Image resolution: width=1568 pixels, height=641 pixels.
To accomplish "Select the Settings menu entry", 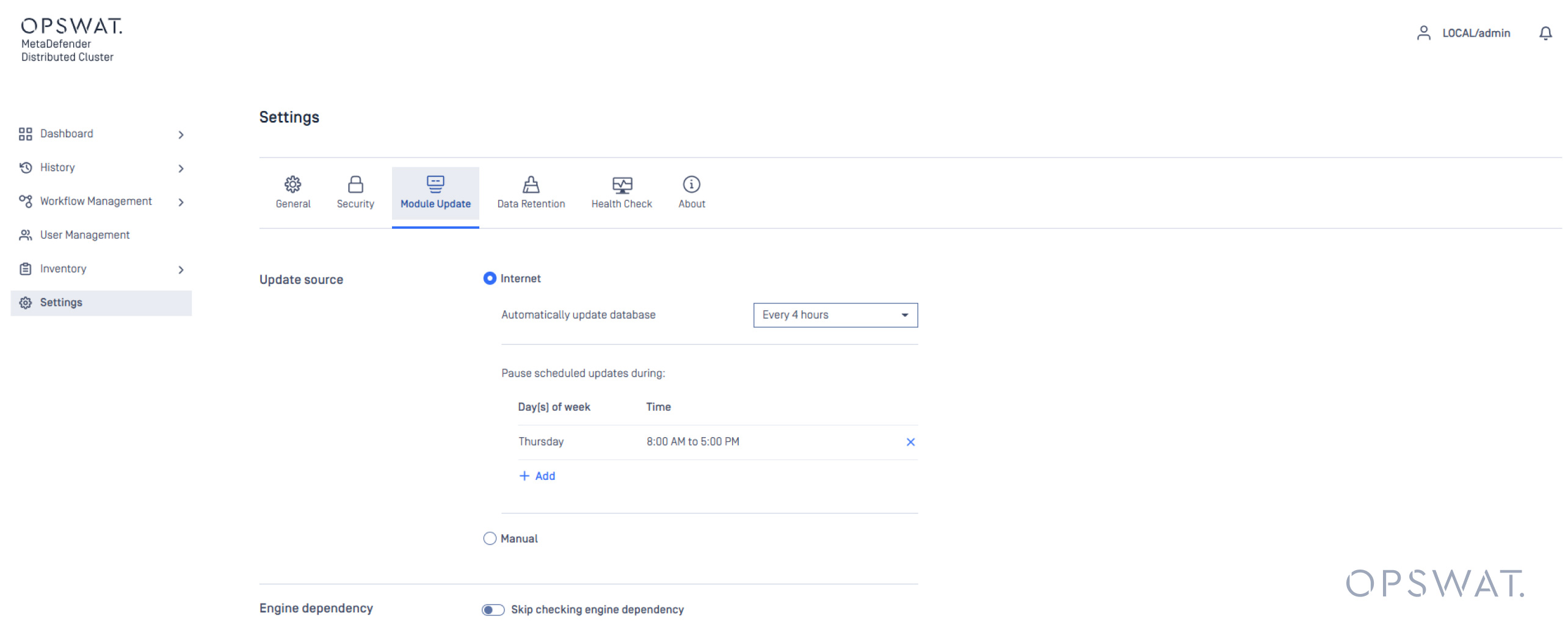I will click(61, 302).
